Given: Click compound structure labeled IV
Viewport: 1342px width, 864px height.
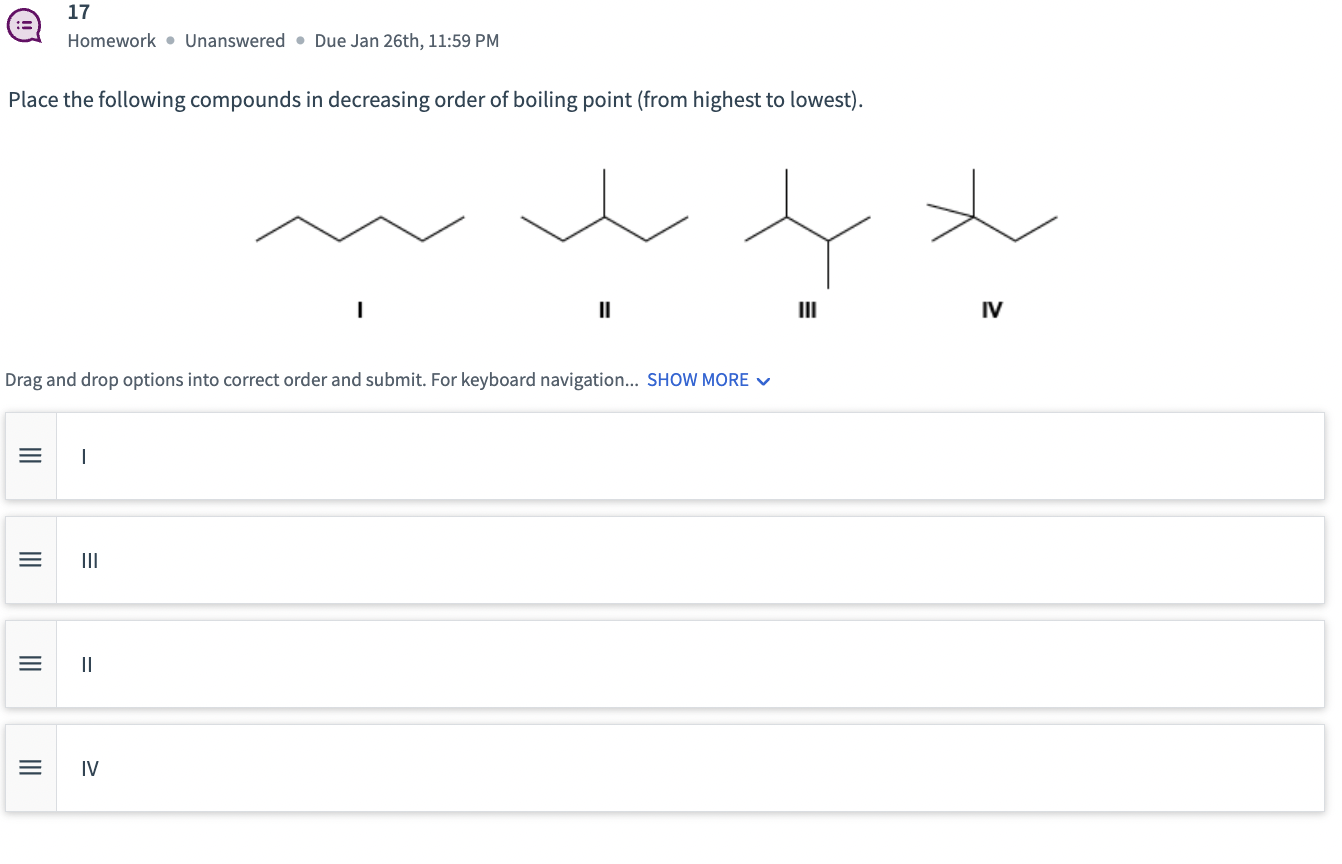Looking at the screenshot, I should tap(990, 215).
